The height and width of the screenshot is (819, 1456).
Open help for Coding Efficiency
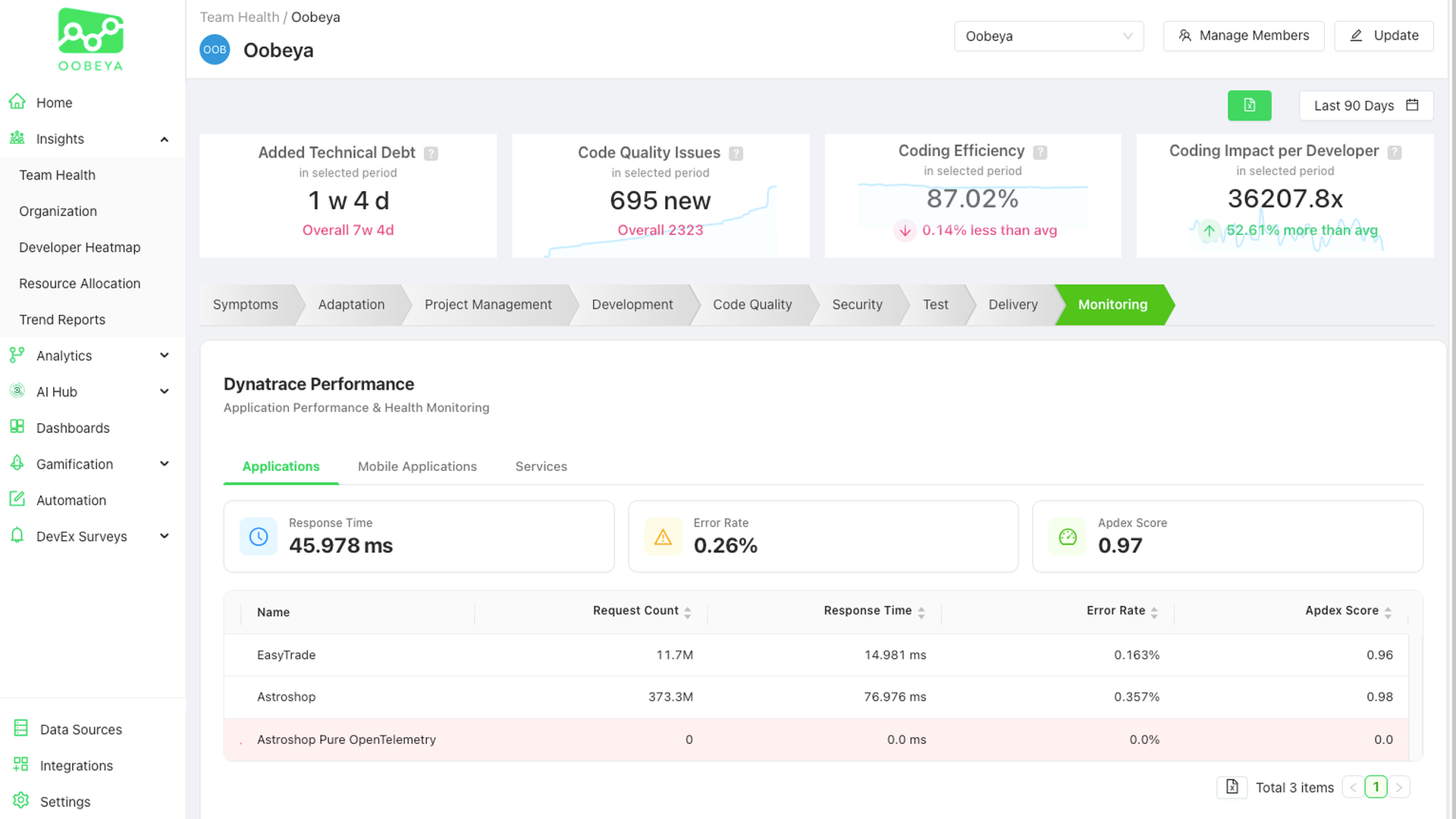click(1040, 152)
